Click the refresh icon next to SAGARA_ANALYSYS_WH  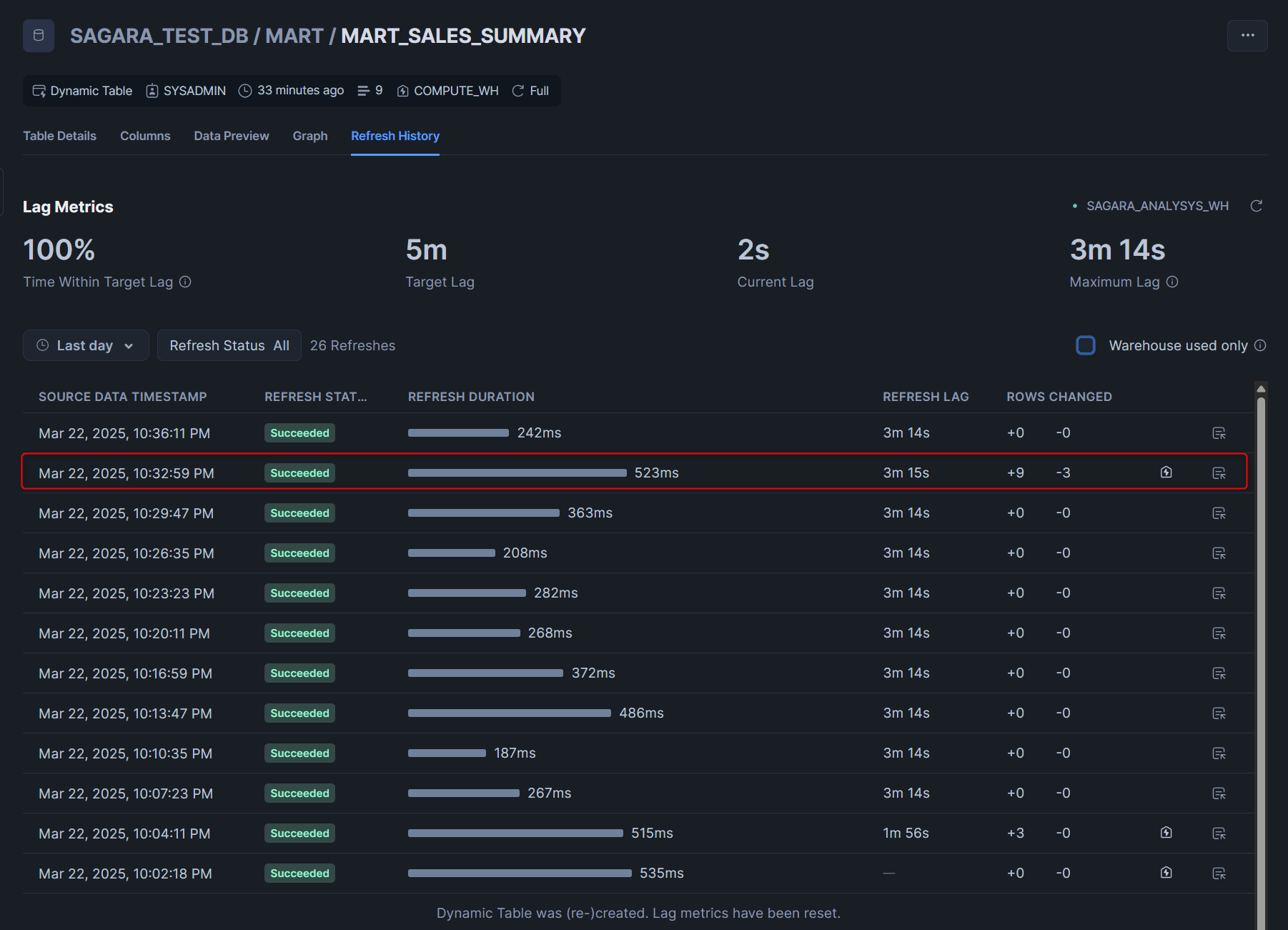(1256, 206)
